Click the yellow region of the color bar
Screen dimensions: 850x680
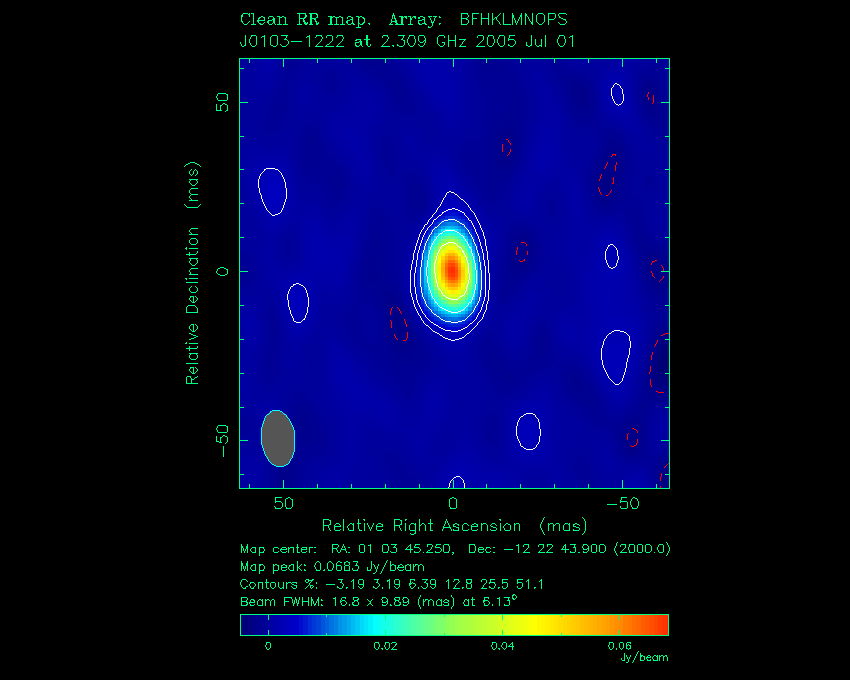click(534, 625)
